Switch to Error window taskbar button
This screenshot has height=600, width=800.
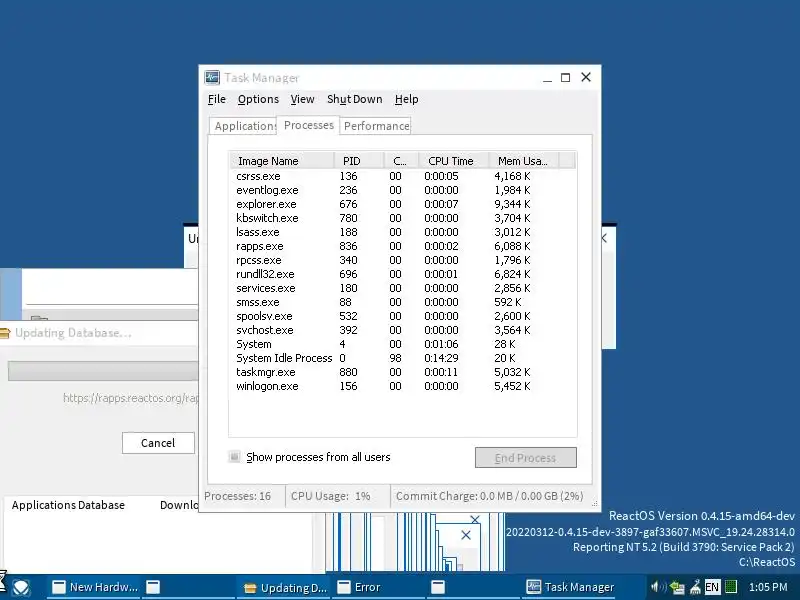(379, 587)
